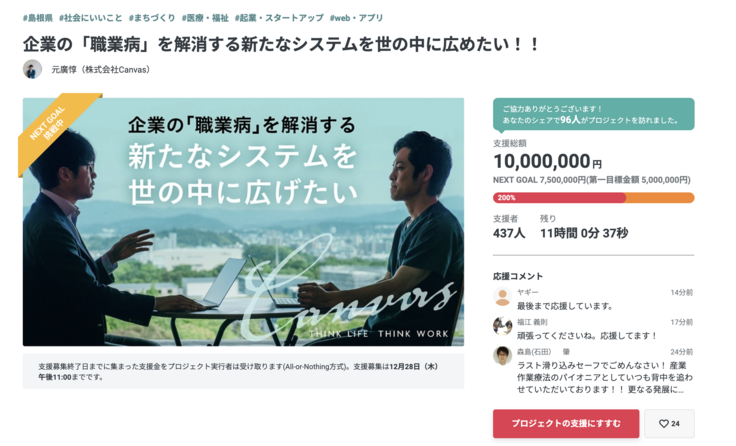This screenshot has height=446, width=736.
Task: Click the 437人 supporters count
Action: pos(509,233)
